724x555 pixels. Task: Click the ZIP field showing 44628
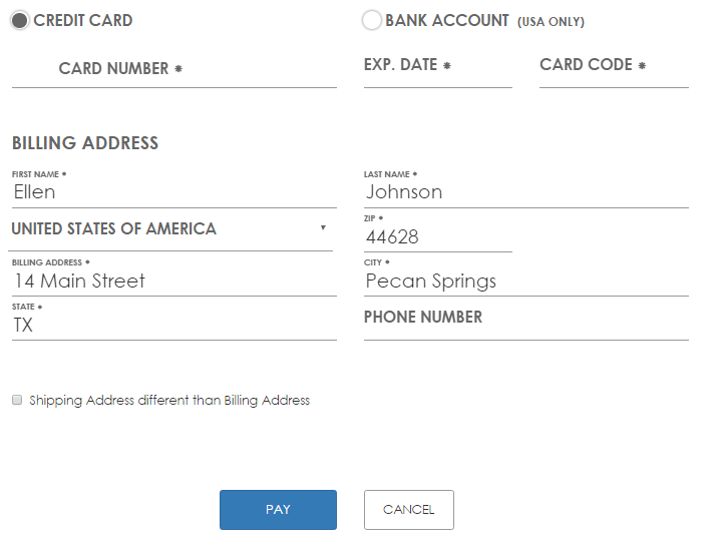[x=437, y=237]
